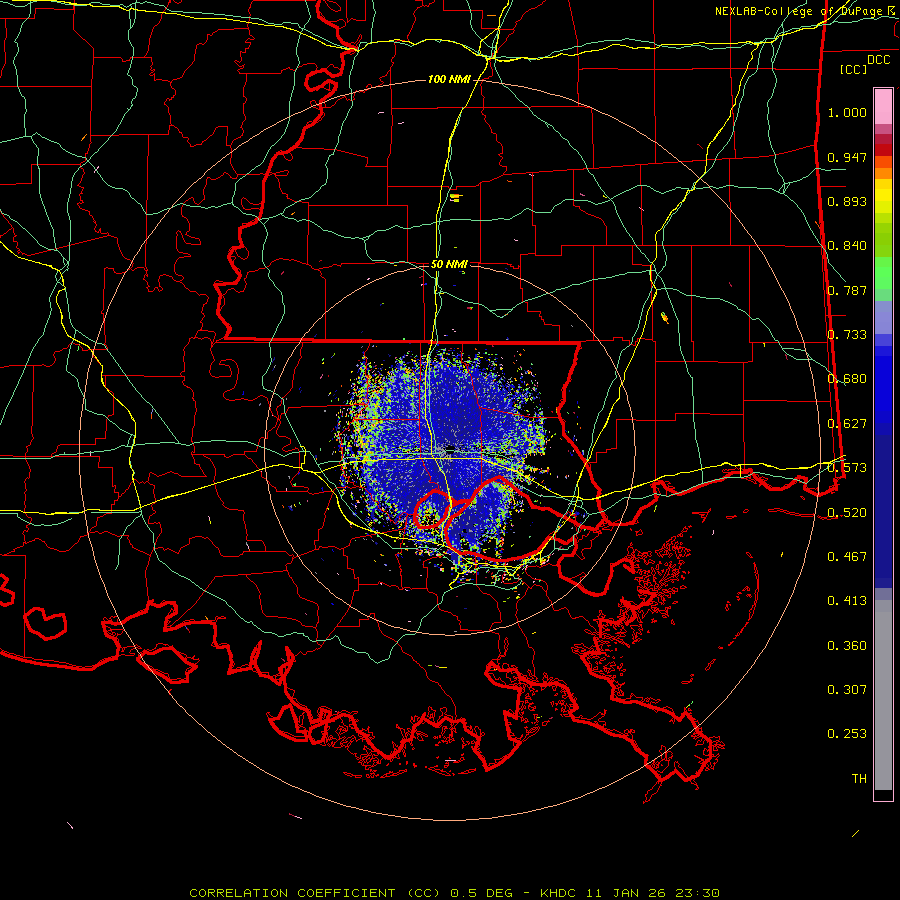Select the 0.573 scale value
This screenshot has height=900, width=900.
(847, 468)
